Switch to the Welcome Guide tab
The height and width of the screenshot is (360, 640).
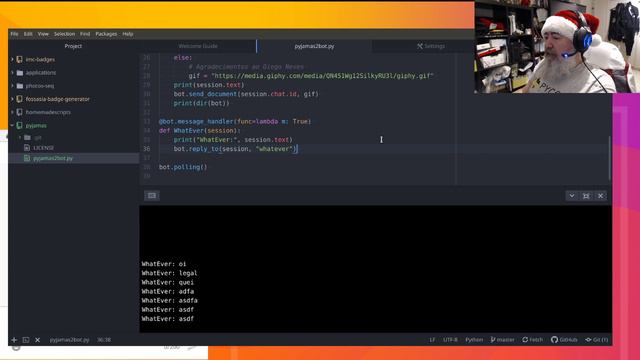coord(198,46)
